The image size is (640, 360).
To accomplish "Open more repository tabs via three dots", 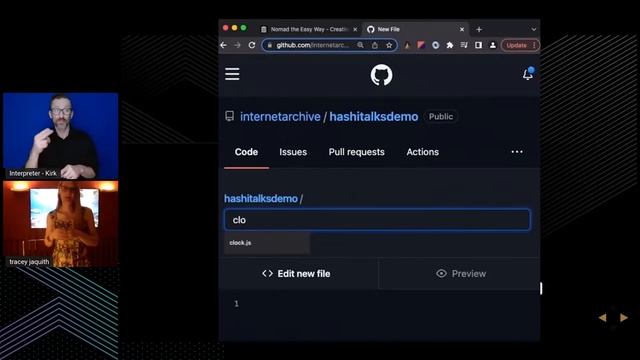I will click(x=517, y=152).
